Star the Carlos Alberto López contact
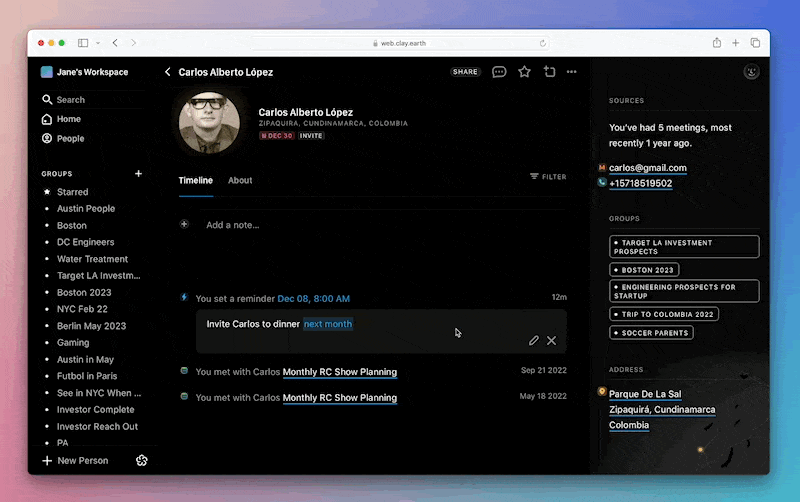This screenshot has width=800, height=502. [524, 72]
